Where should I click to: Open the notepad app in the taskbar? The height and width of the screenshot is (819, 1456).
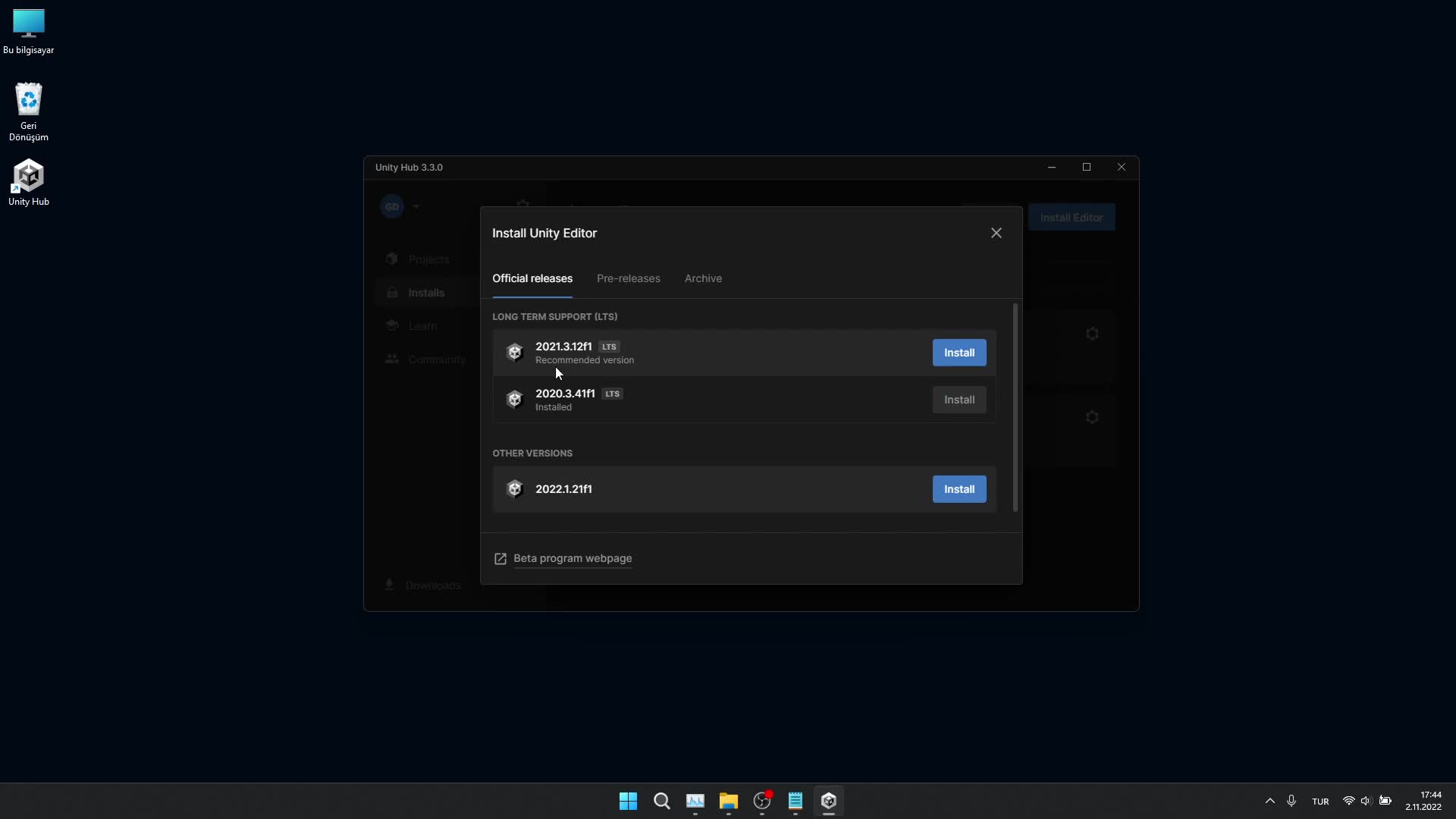pyautogui.click(x=795, y=801)
